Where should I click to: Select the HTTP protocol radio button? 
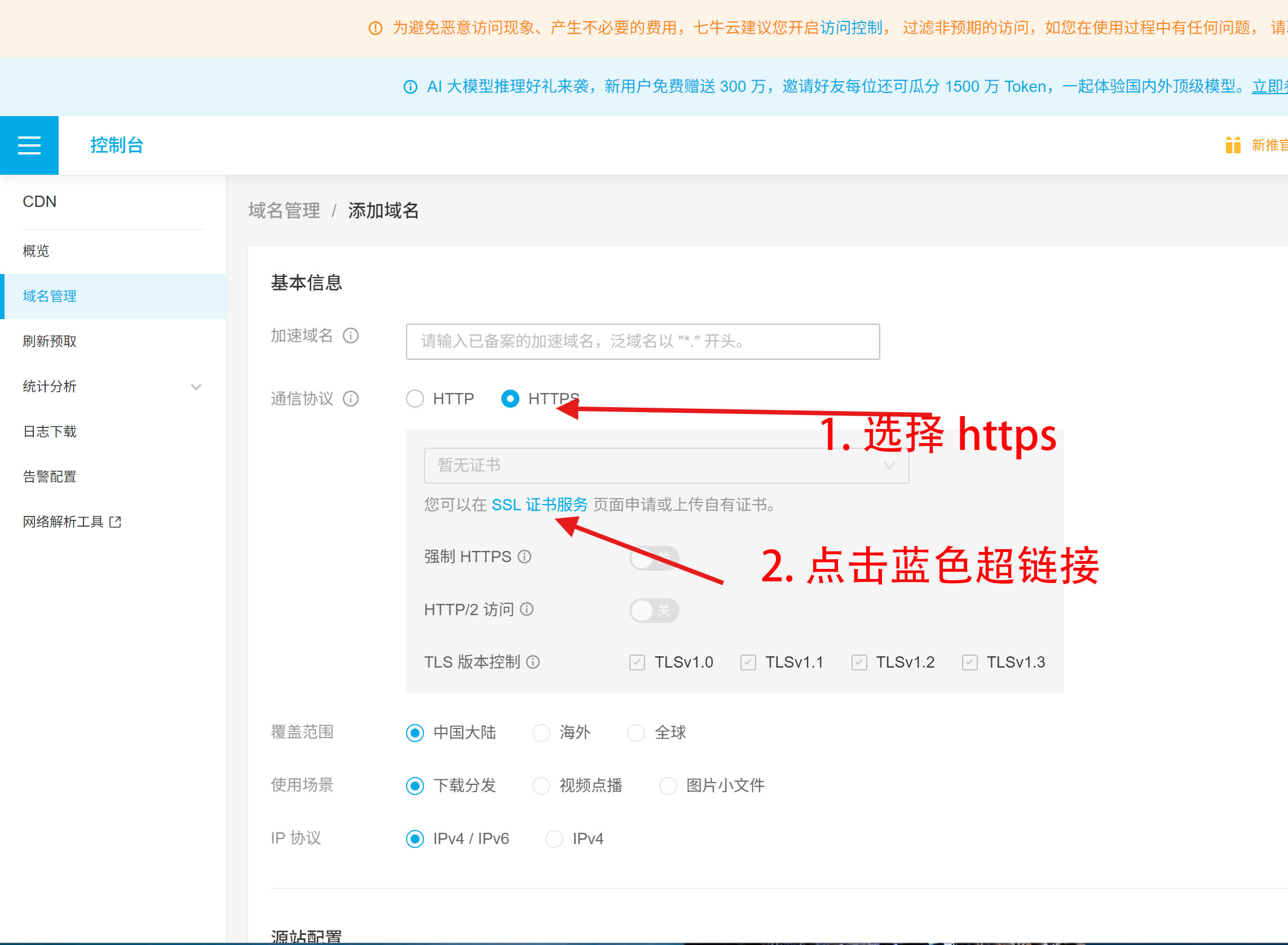pyautogui.click(x=415, y=399)
